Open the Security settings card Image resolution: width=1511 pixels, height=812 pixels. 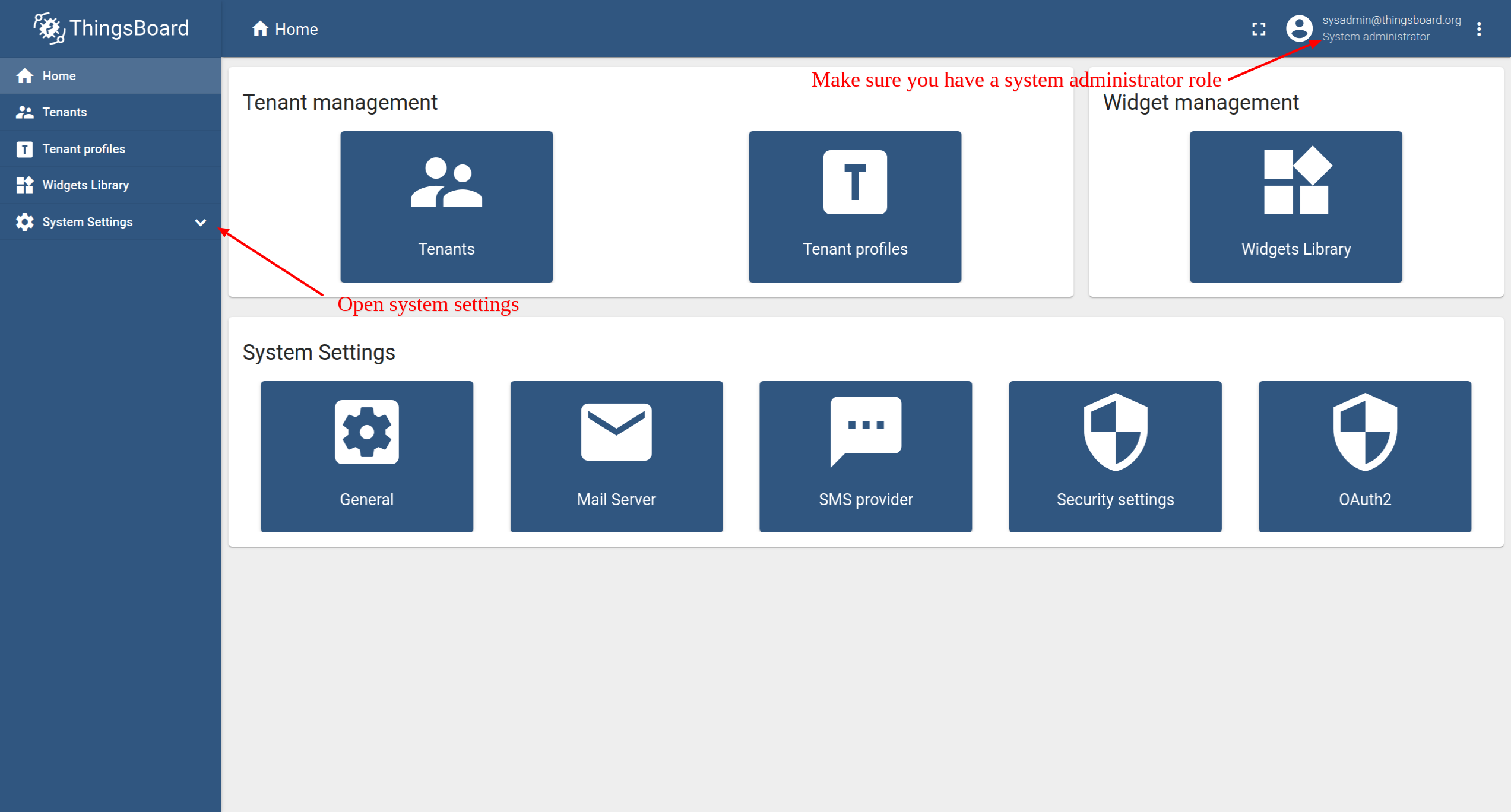pyautogui.click(x=1115, y=456)
